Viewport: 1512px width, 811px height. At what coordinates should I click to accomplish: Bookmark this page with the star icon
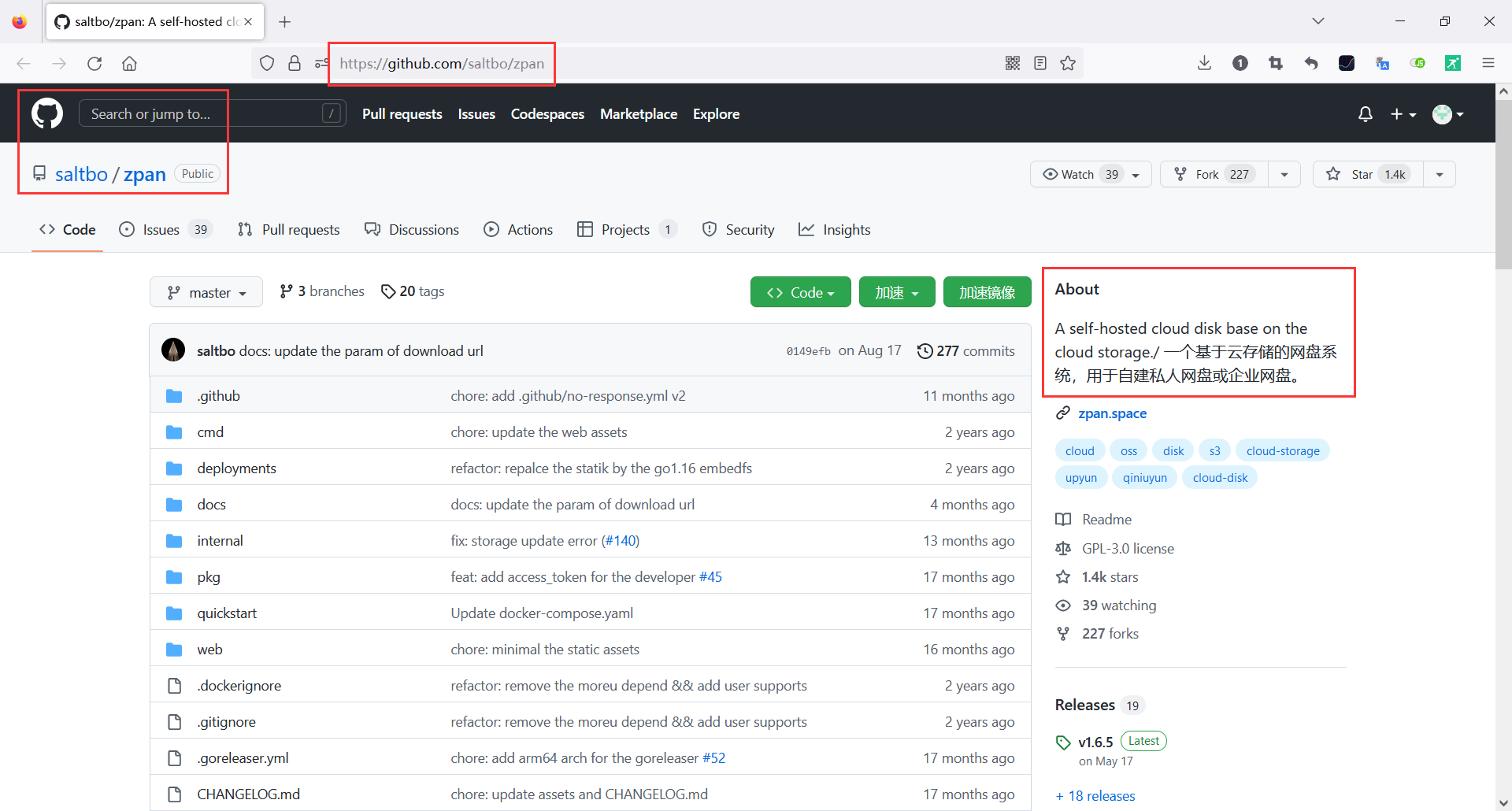(1068, 64)
